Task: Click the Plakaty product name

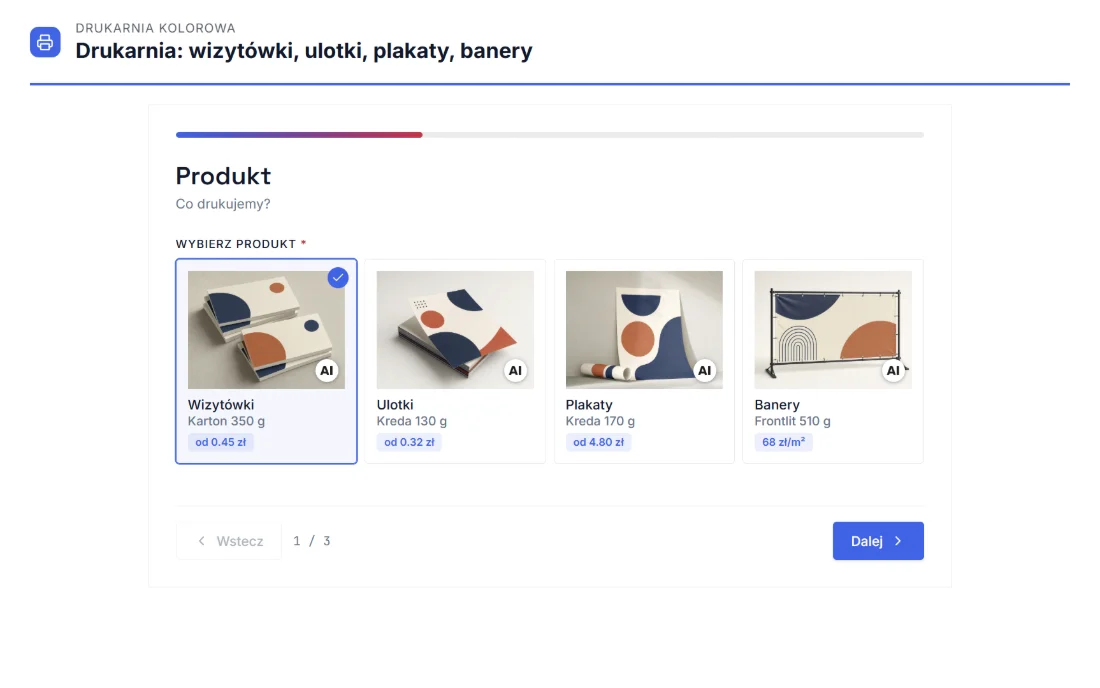Action: click(589, 405)
